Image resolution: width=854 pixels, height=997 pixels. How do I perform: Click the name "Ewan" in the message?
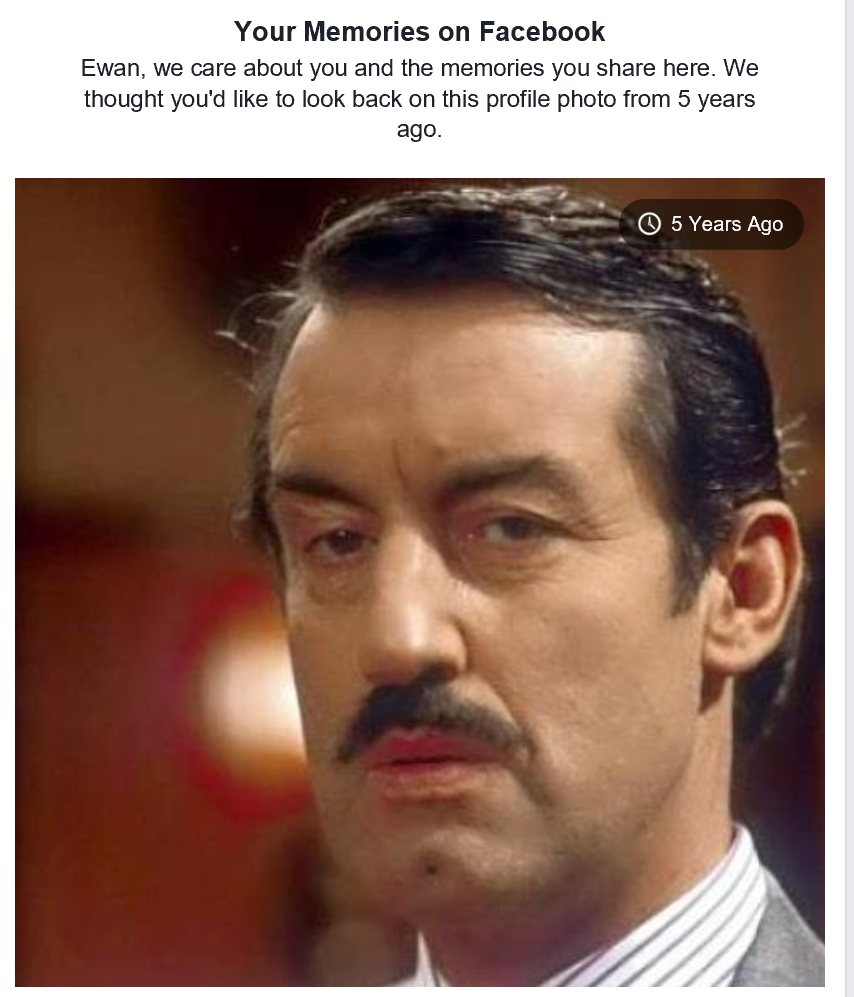pos(110,68)
